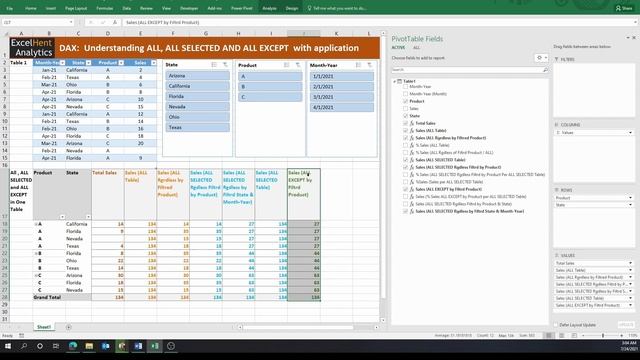
Task: Click the horizontal sheet scrollbar
Action: pyautogui.click(x=299, y=327)
